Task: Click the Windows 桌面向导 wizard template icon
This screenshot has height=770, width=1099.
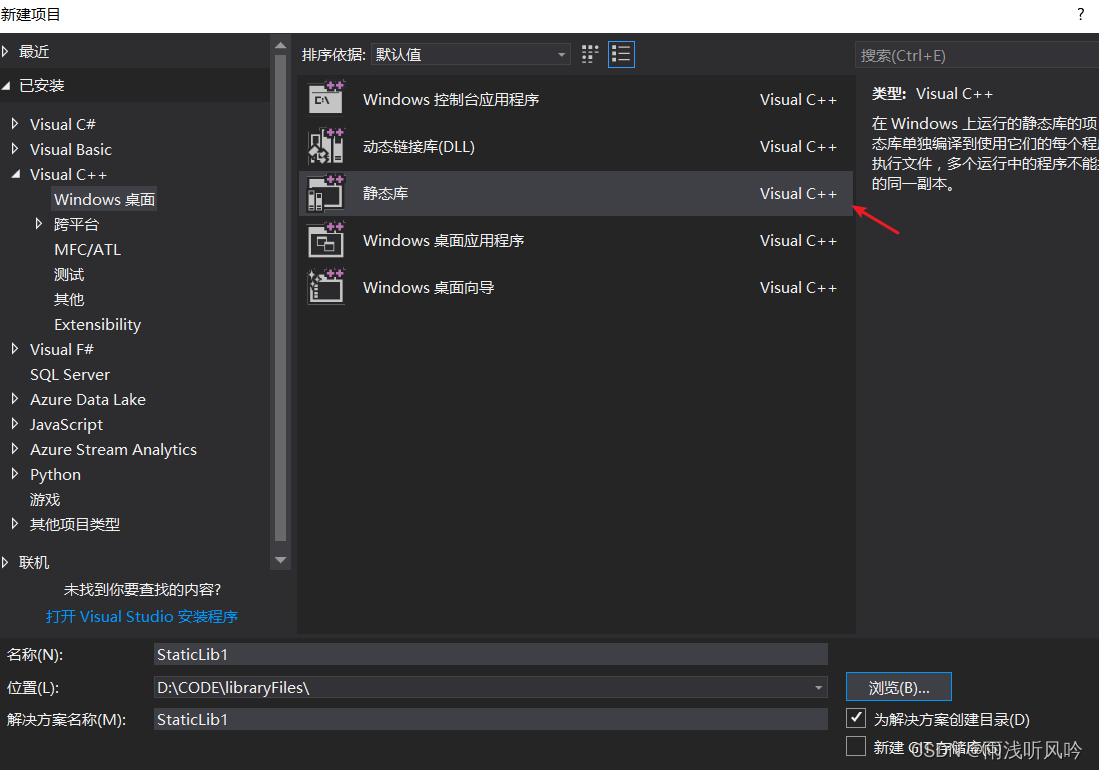Action: point(326,287)
